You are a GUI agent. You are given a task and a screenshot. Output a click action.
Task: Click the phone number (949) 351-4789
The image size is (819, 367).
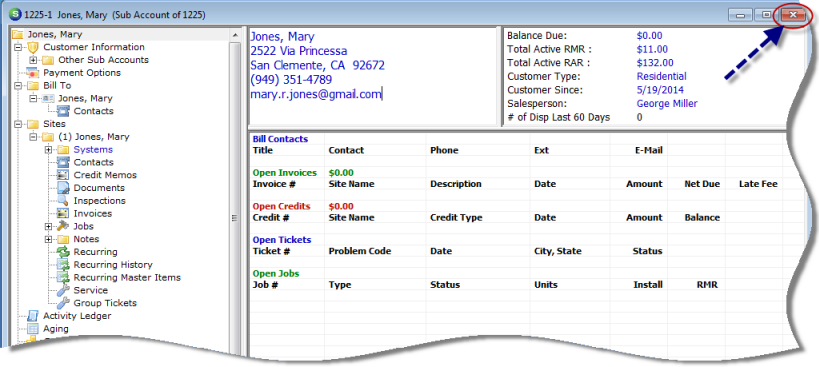tap(291, 80)
